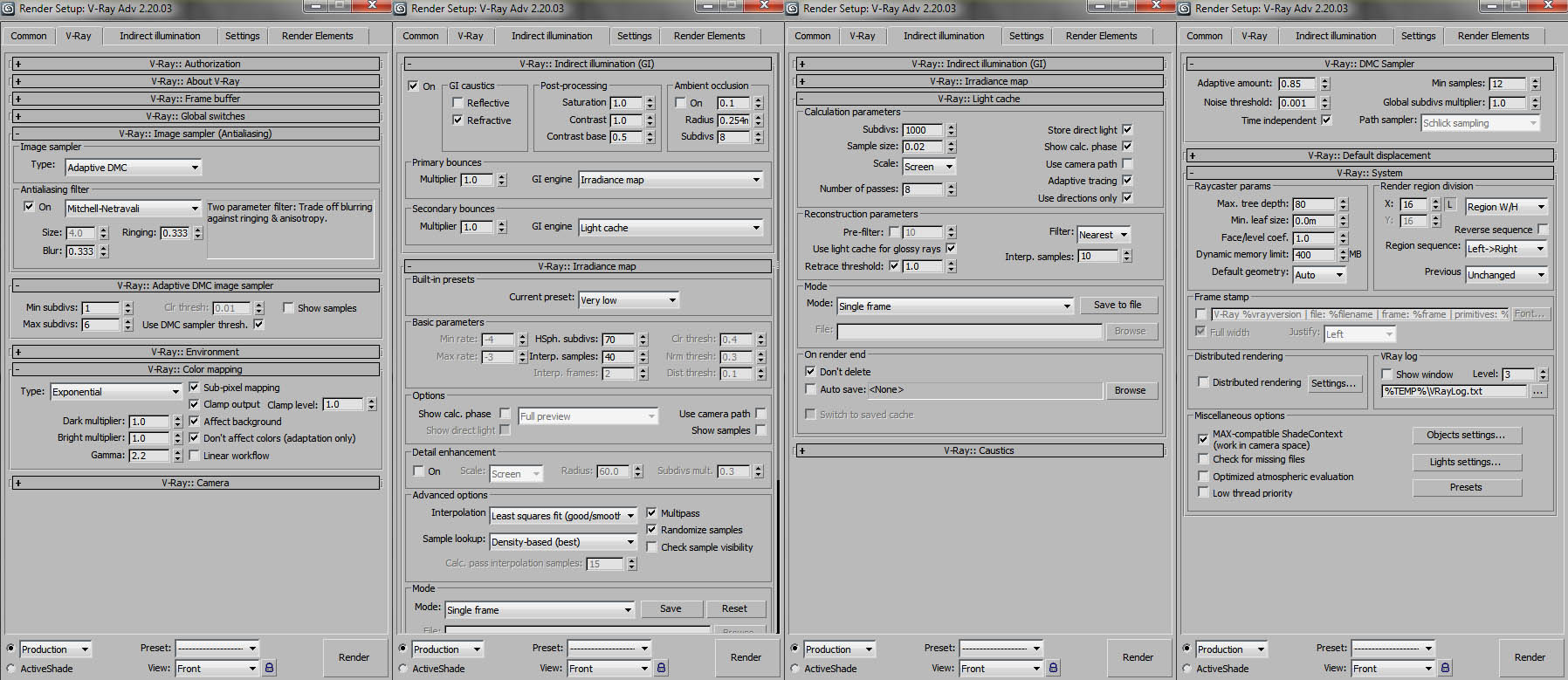Toggle the L lock button beside Render region X

(x=1450, y=204)
